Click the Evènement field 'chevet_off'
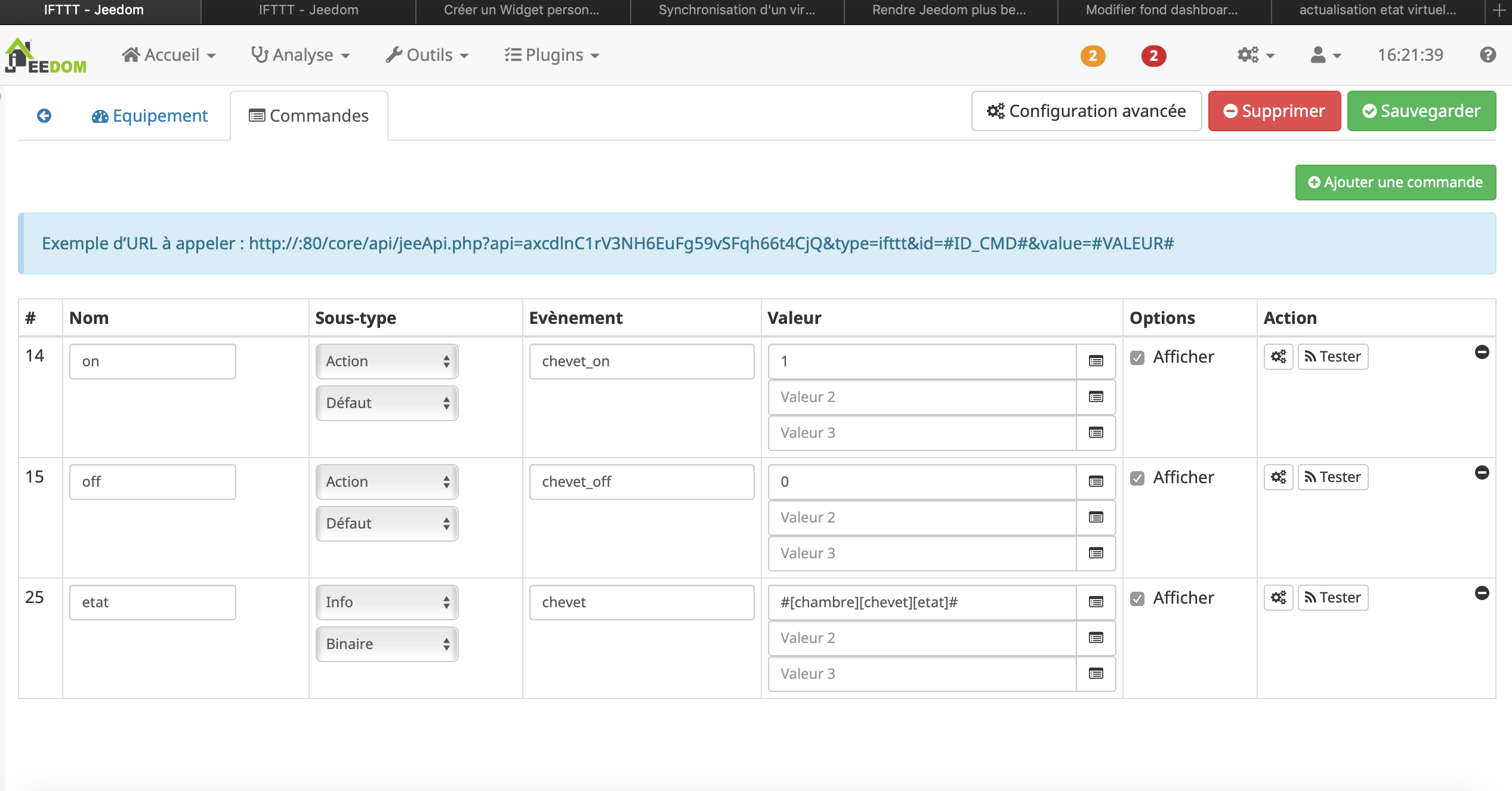 (x=641, y=482)
